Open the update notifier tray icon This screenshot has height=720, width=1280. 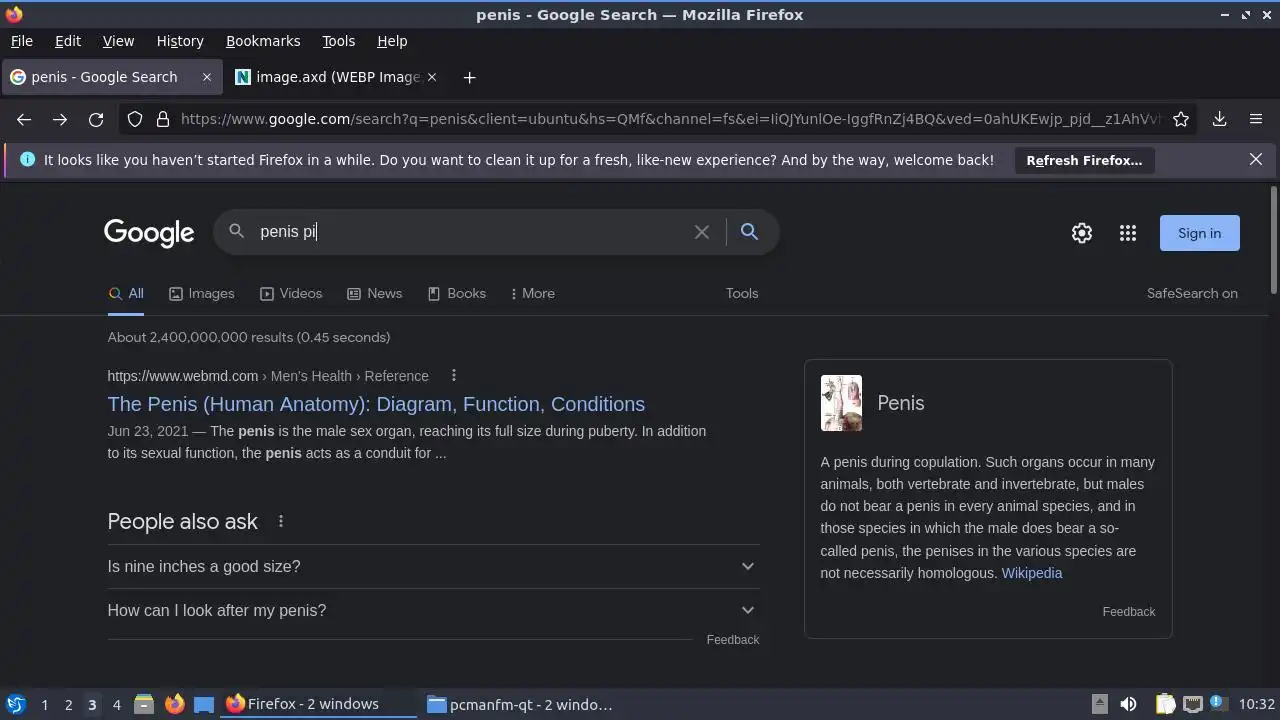pyautogui.click(x=1219, y=704)
